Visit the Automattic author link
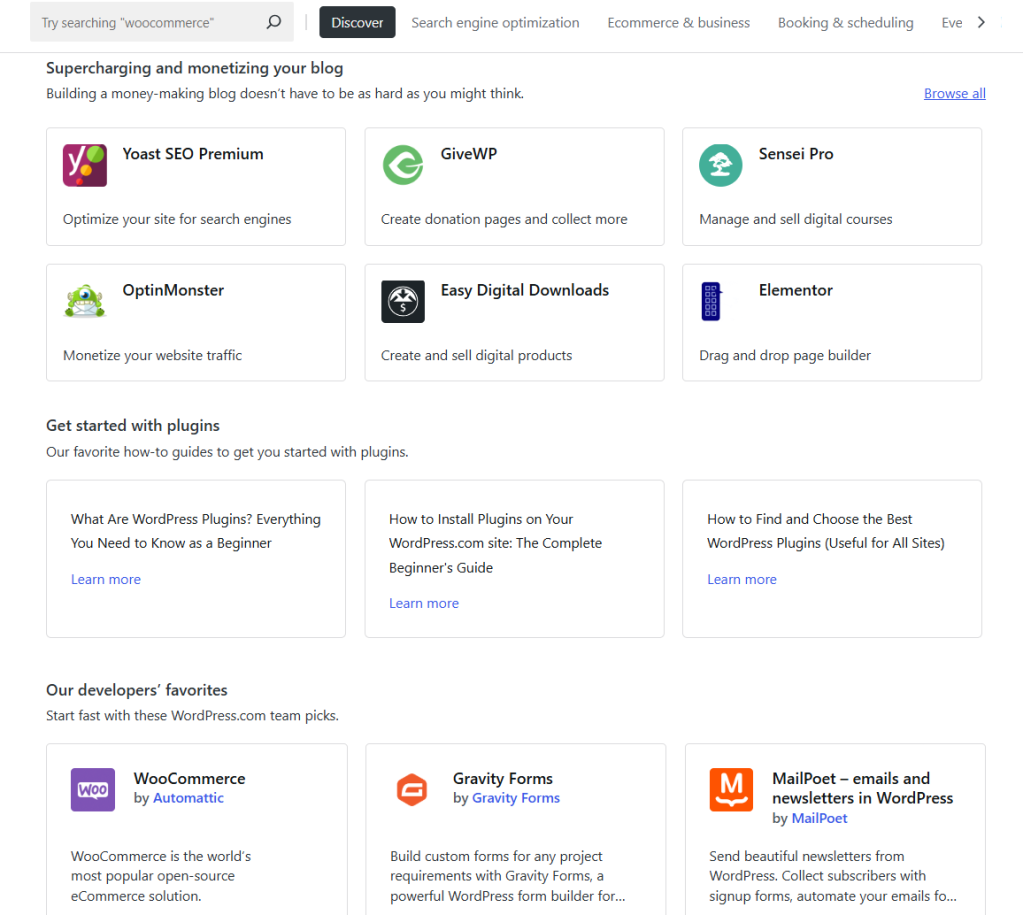 click(x=188, y=798)
